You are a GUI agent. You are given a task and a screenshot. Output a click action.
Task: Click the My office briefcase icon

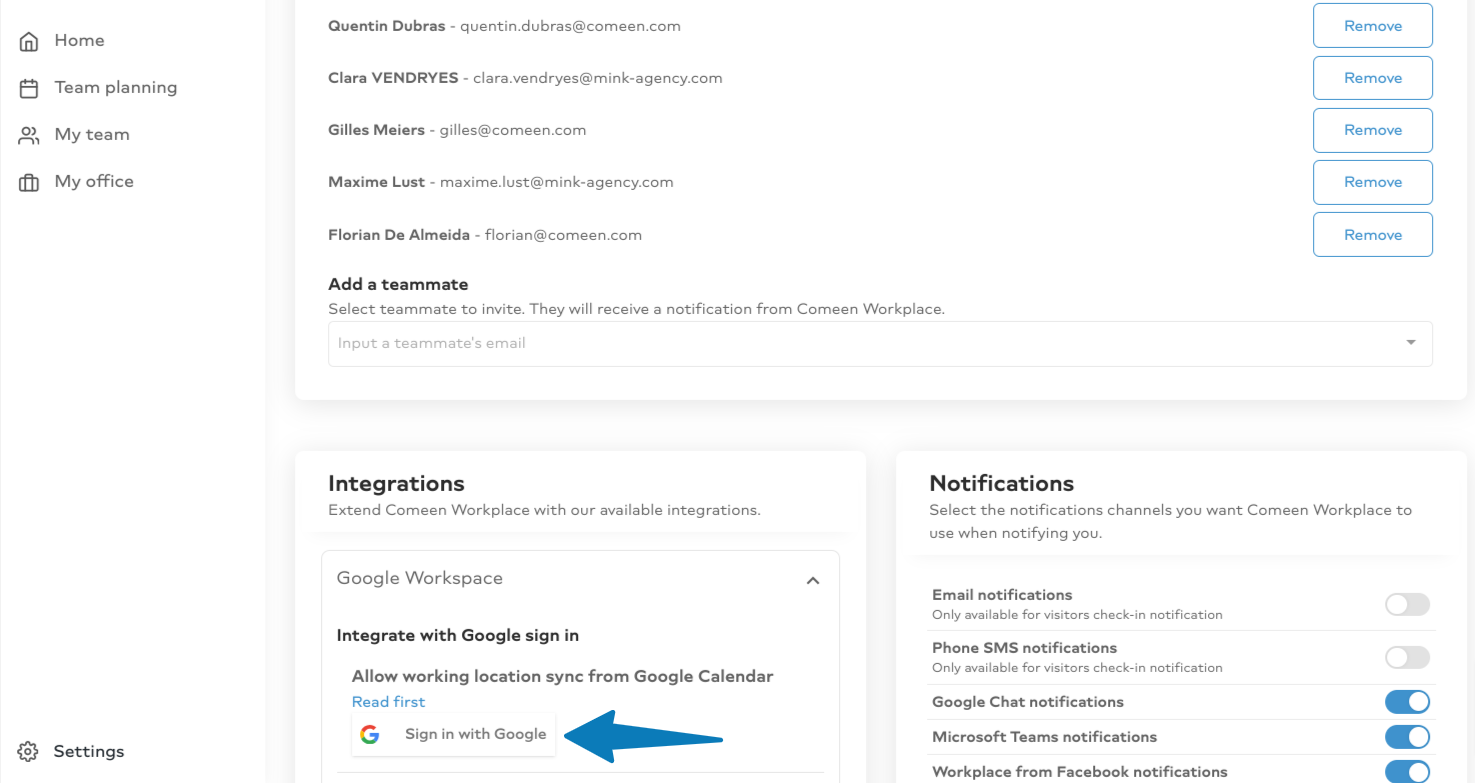[x=29, y=182]
